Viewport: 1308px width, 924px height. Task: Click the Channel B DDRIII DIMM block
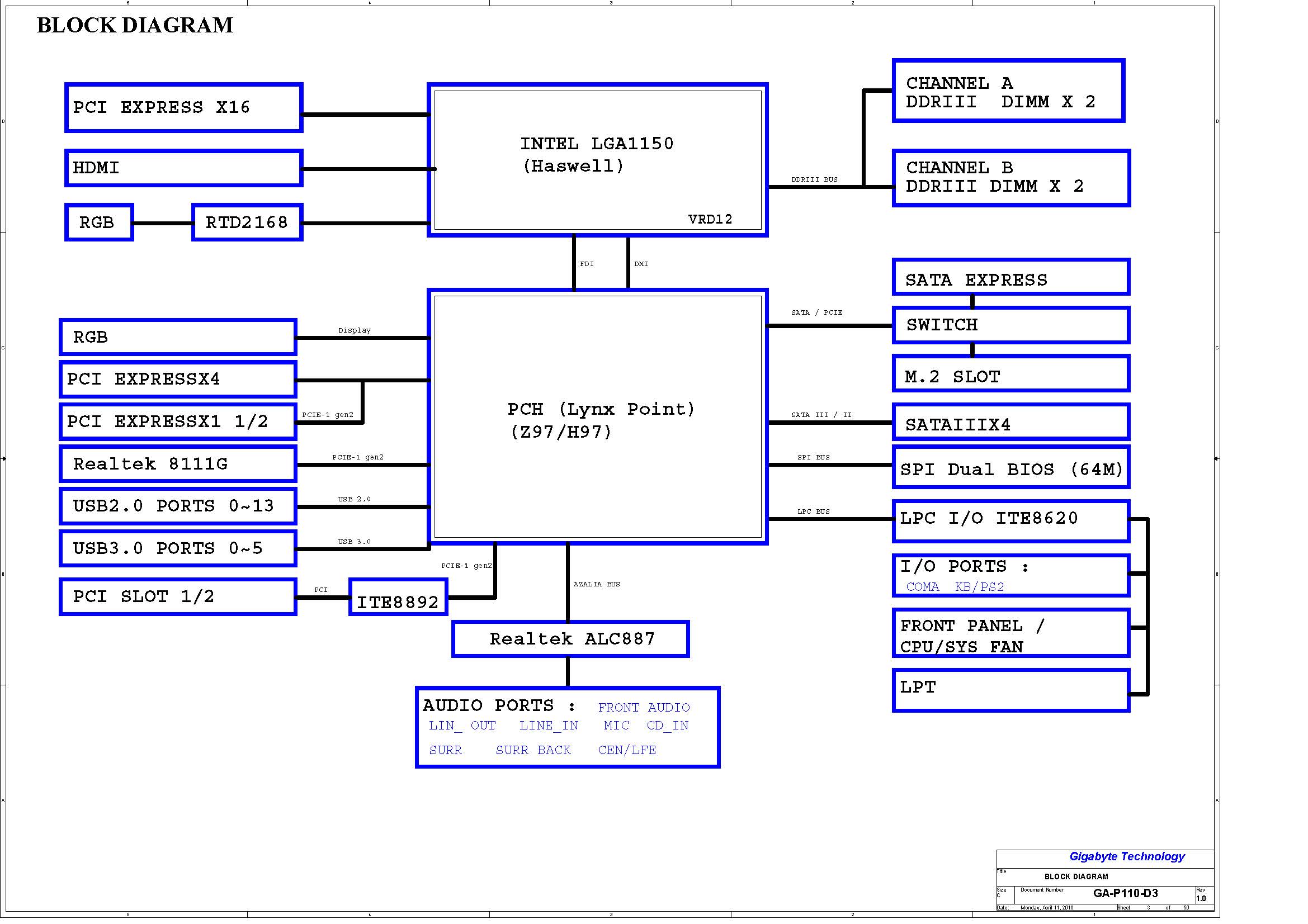click(x=1011, y=178)
